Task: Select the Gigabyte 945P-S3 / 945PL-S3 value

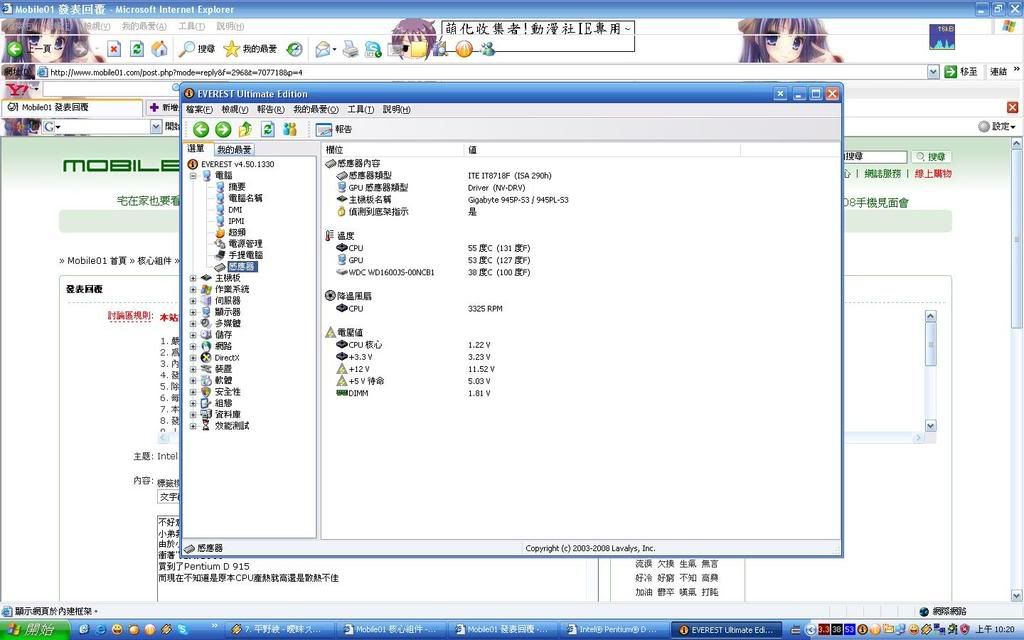Action: click(518, 200)
